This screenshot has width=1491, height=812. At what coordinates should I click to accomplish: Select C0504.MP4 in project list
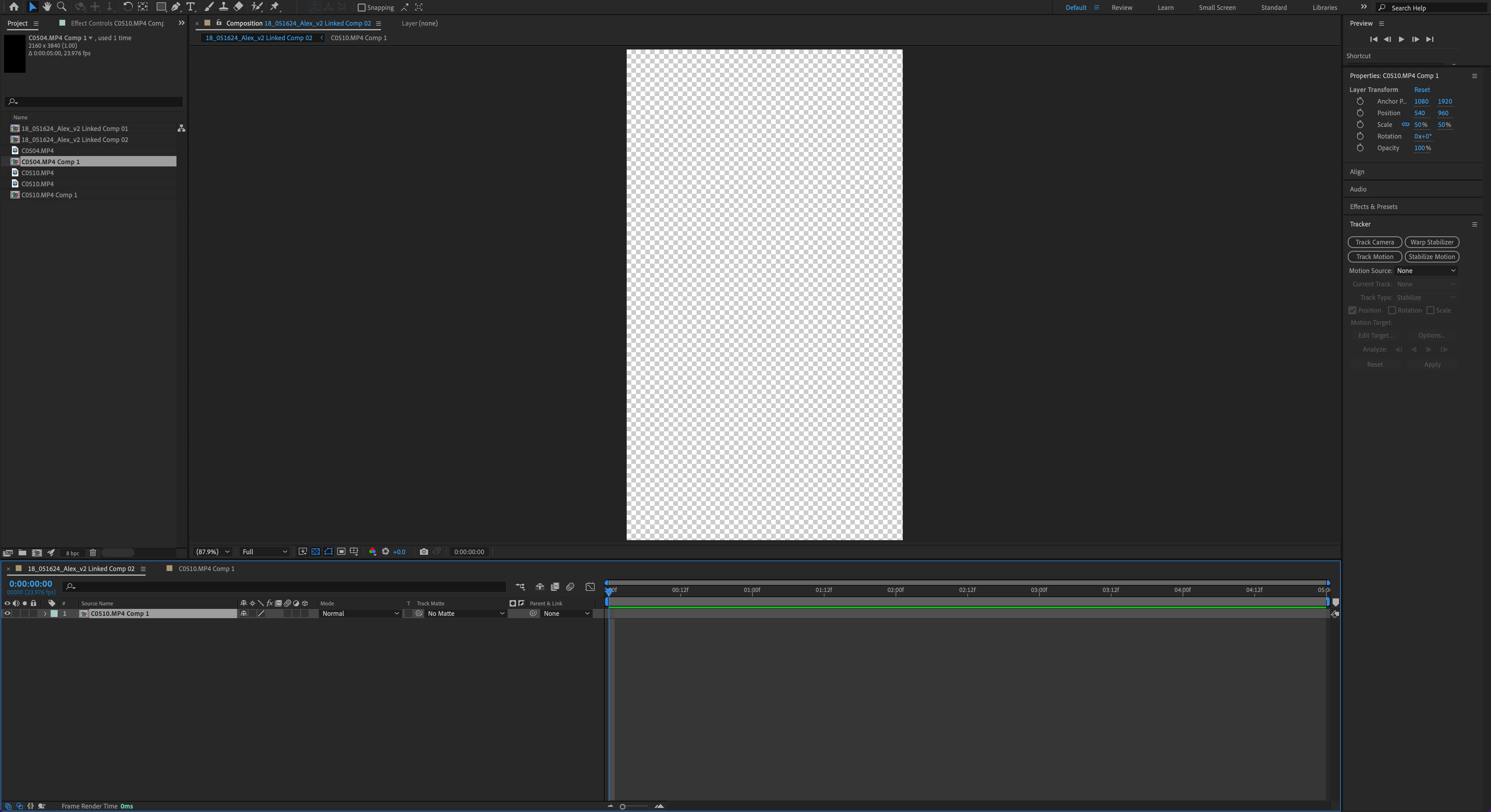coord(38,151)
